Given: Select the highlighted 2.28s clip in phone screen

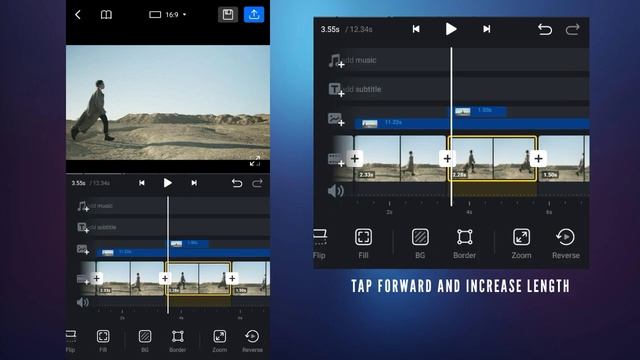Looking at the screenshot, I should (x=198, y=278).
